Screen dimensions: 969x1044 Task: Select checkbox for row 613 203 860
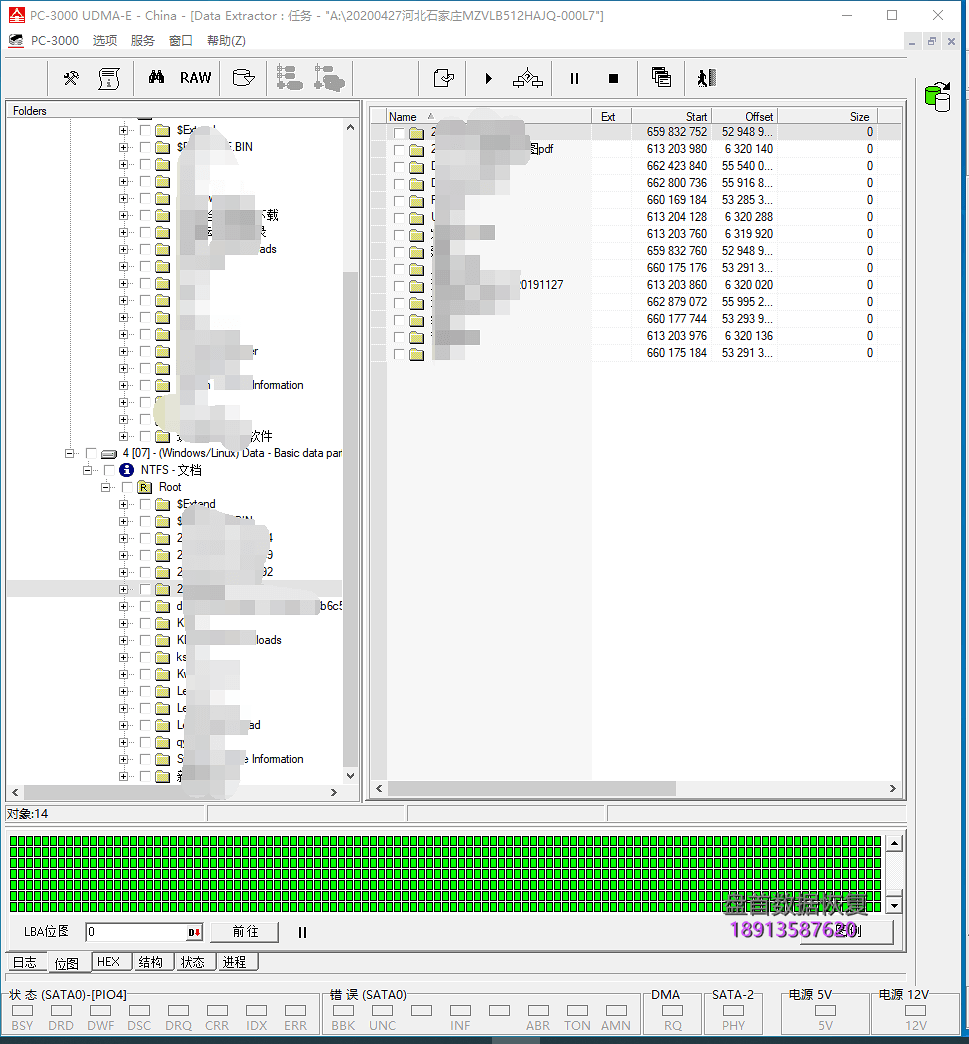(399, 286)
